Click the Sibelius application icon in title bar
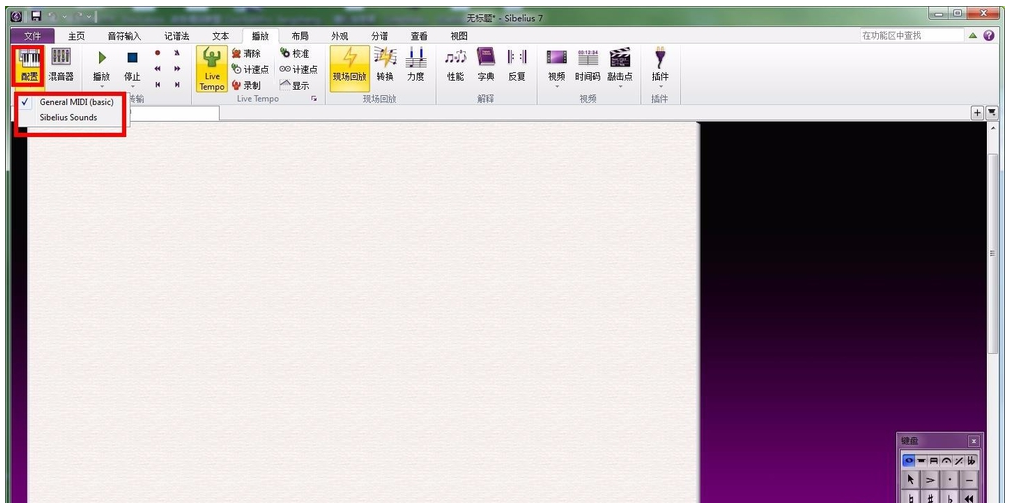Viewport: 1031px width, 503px height. pos(17,16)
